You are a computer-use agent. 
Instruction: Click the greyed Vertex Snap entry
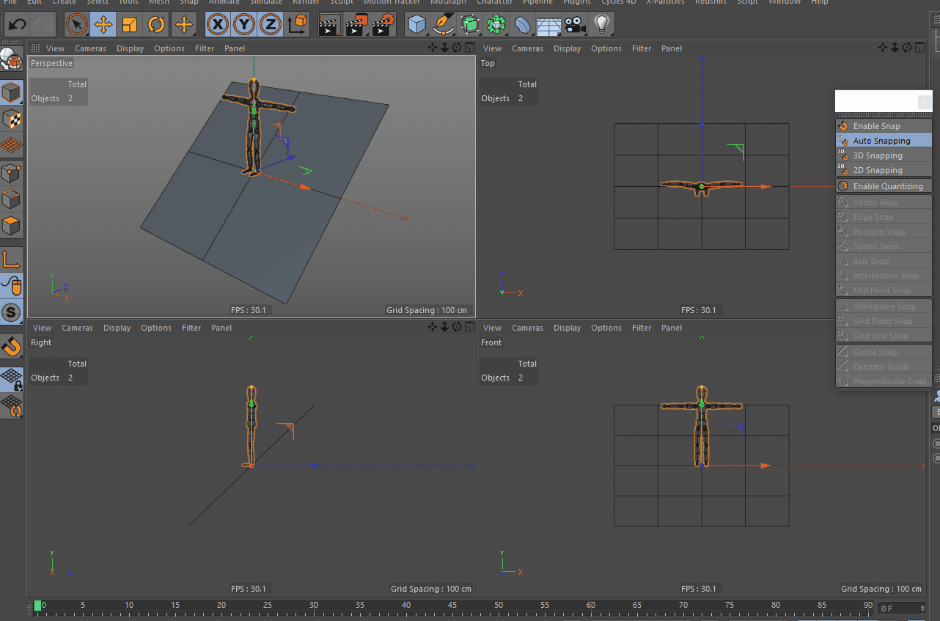pos(884,202)
